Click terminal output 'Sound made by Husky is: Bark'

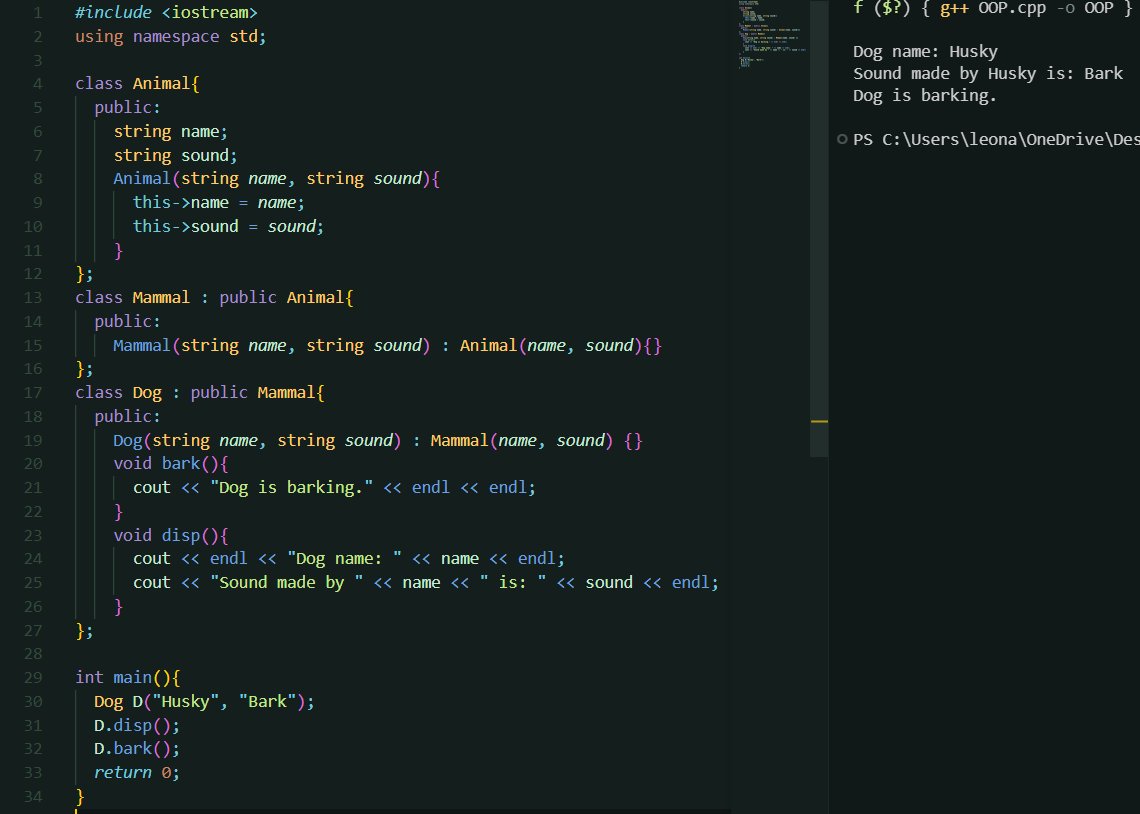click(x=987, y=73)
